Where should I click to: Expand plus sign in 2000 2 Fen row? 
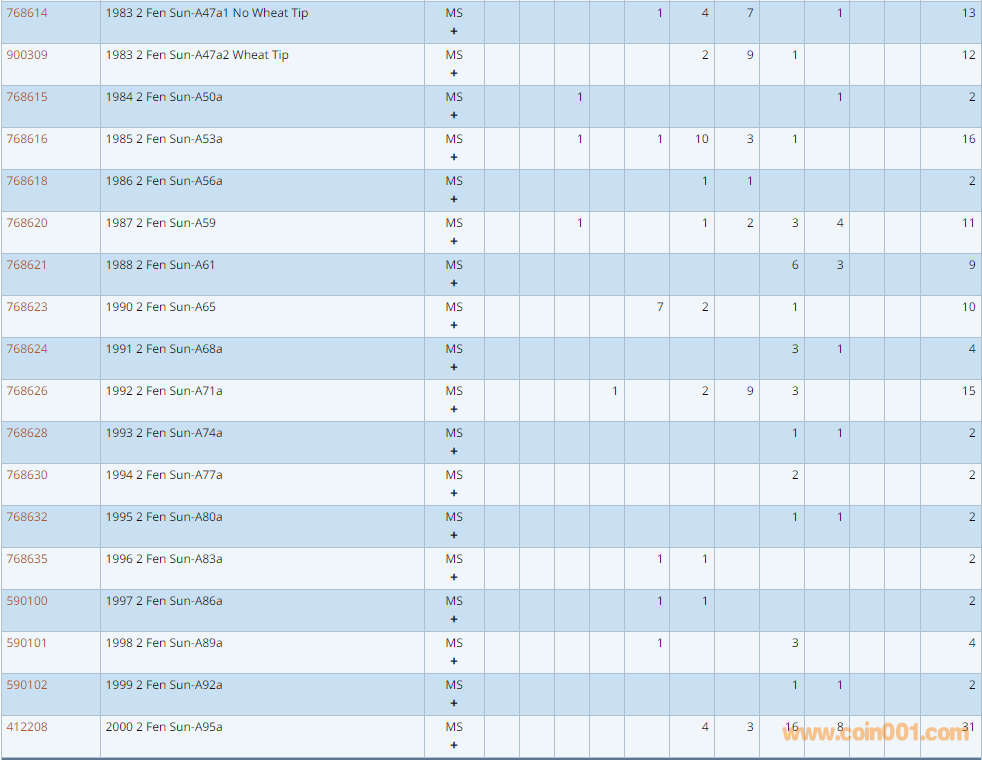[x=454, y=745]
